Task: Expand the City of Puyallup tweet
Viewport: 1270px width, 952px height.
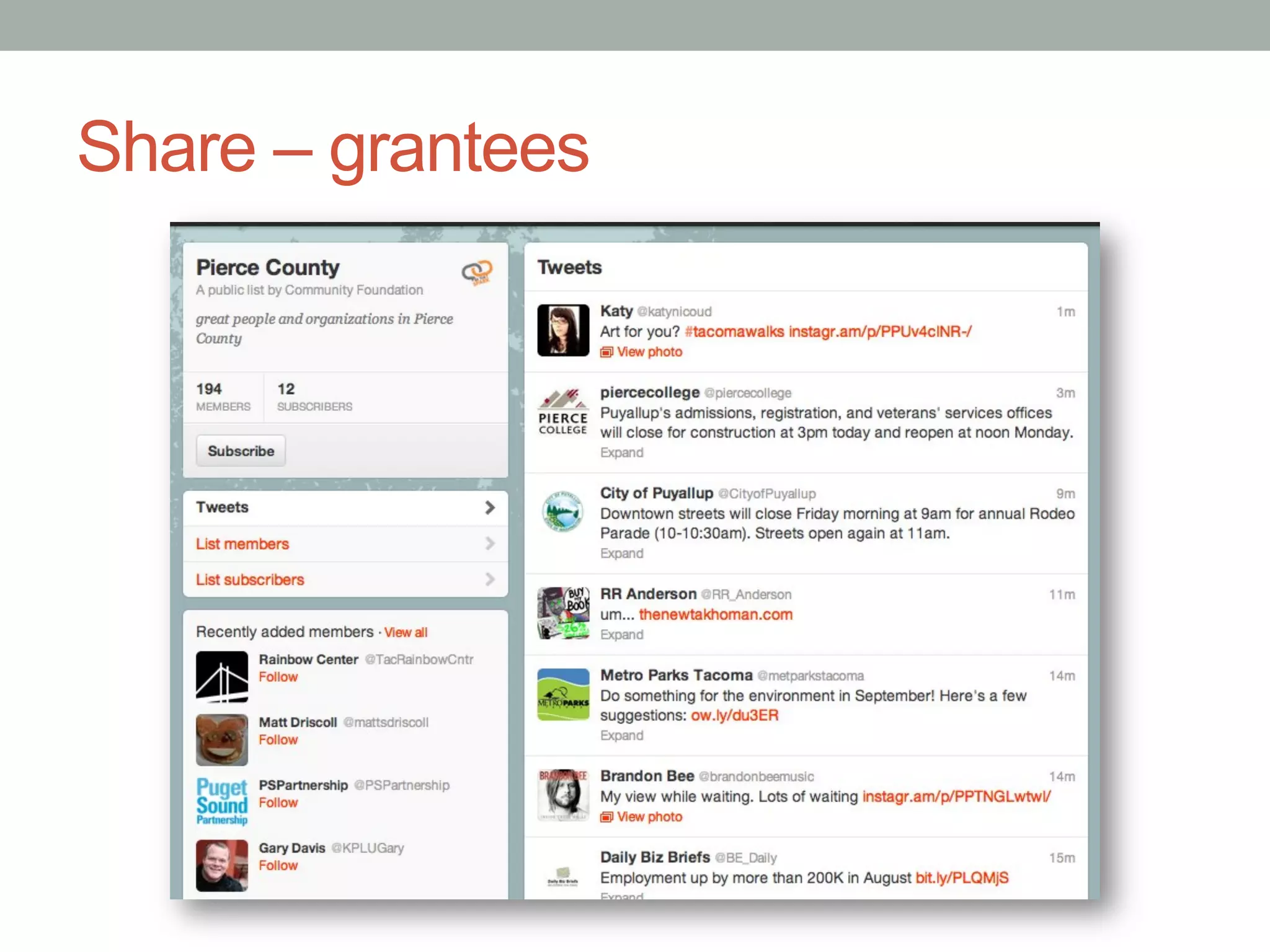Action: 621,553
